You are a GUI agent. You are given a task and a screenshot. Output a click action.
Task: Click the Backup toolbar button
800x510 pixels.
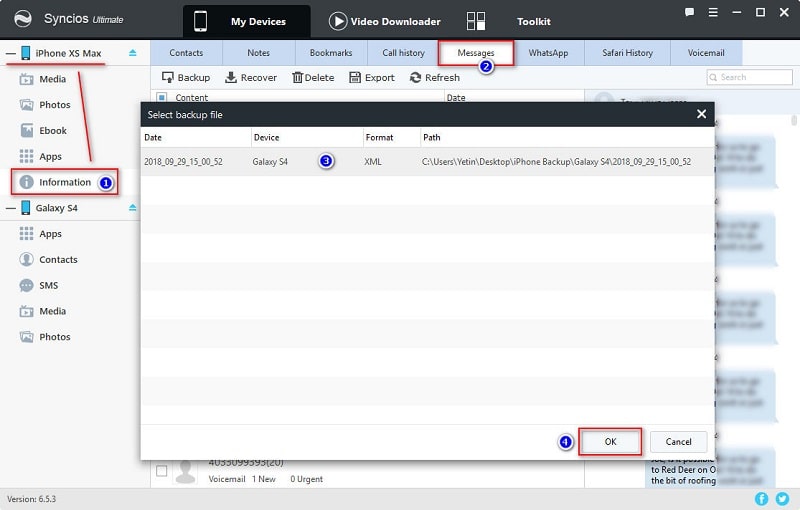coord(186,78)
